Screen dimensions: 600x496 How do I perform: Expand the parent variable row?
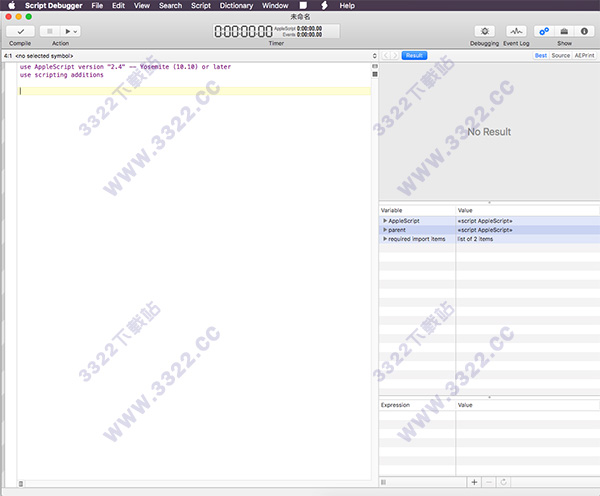(385, 230)
